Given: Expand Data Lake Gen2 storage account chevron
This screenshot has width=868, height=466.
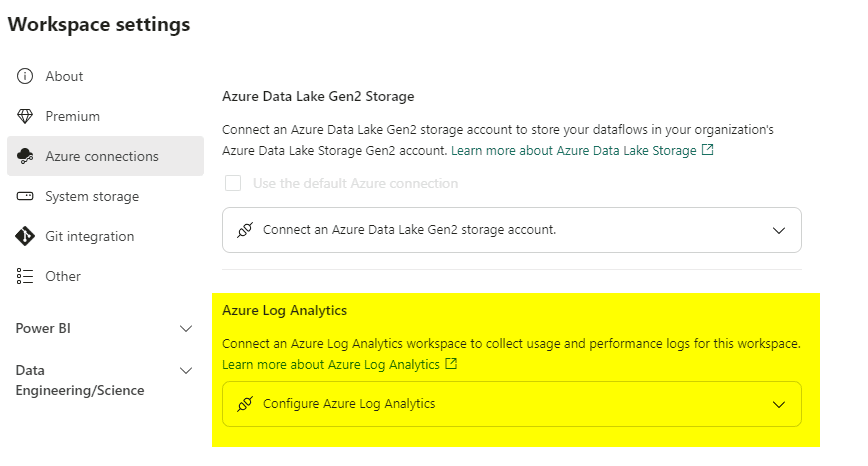Looking at the screenshot, I should (779, 230).
